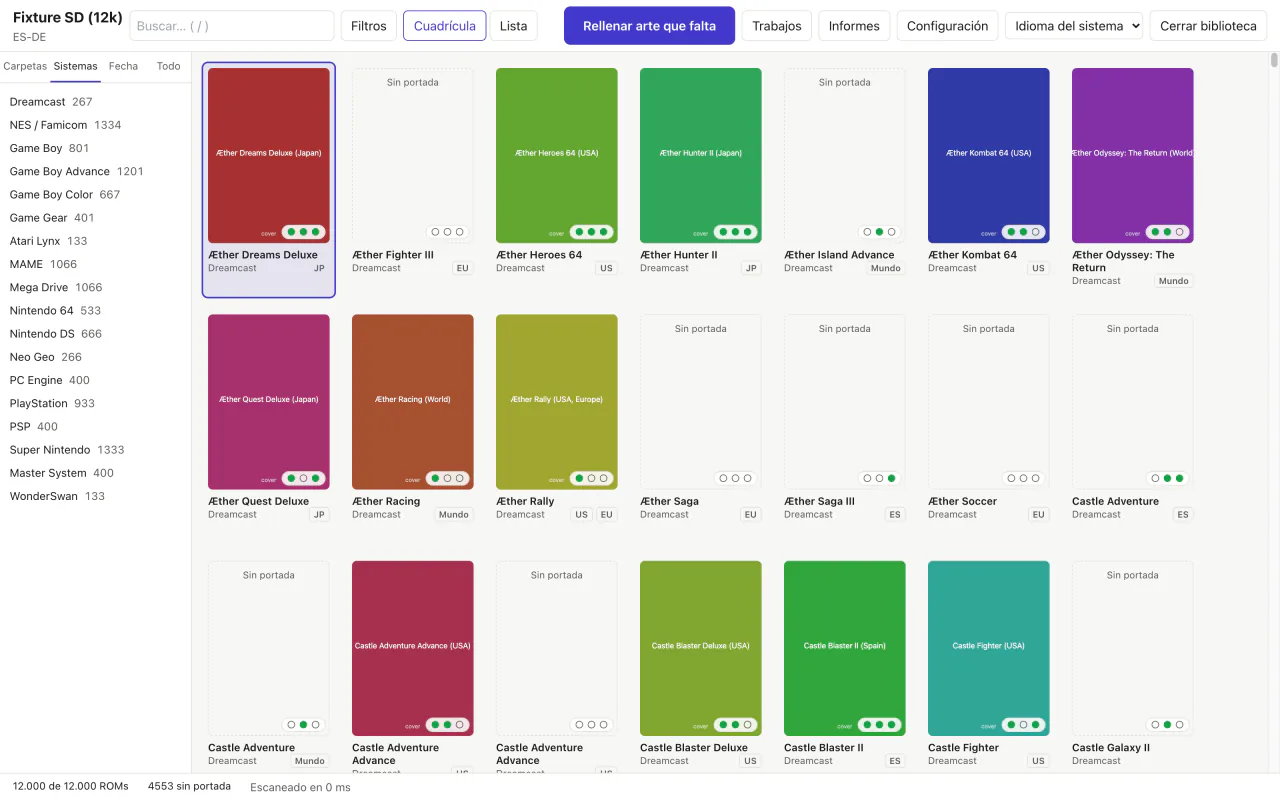Select the Æther Heroes 64 cover
This screenshot has height=800, width=1280.
pos(557,155)
